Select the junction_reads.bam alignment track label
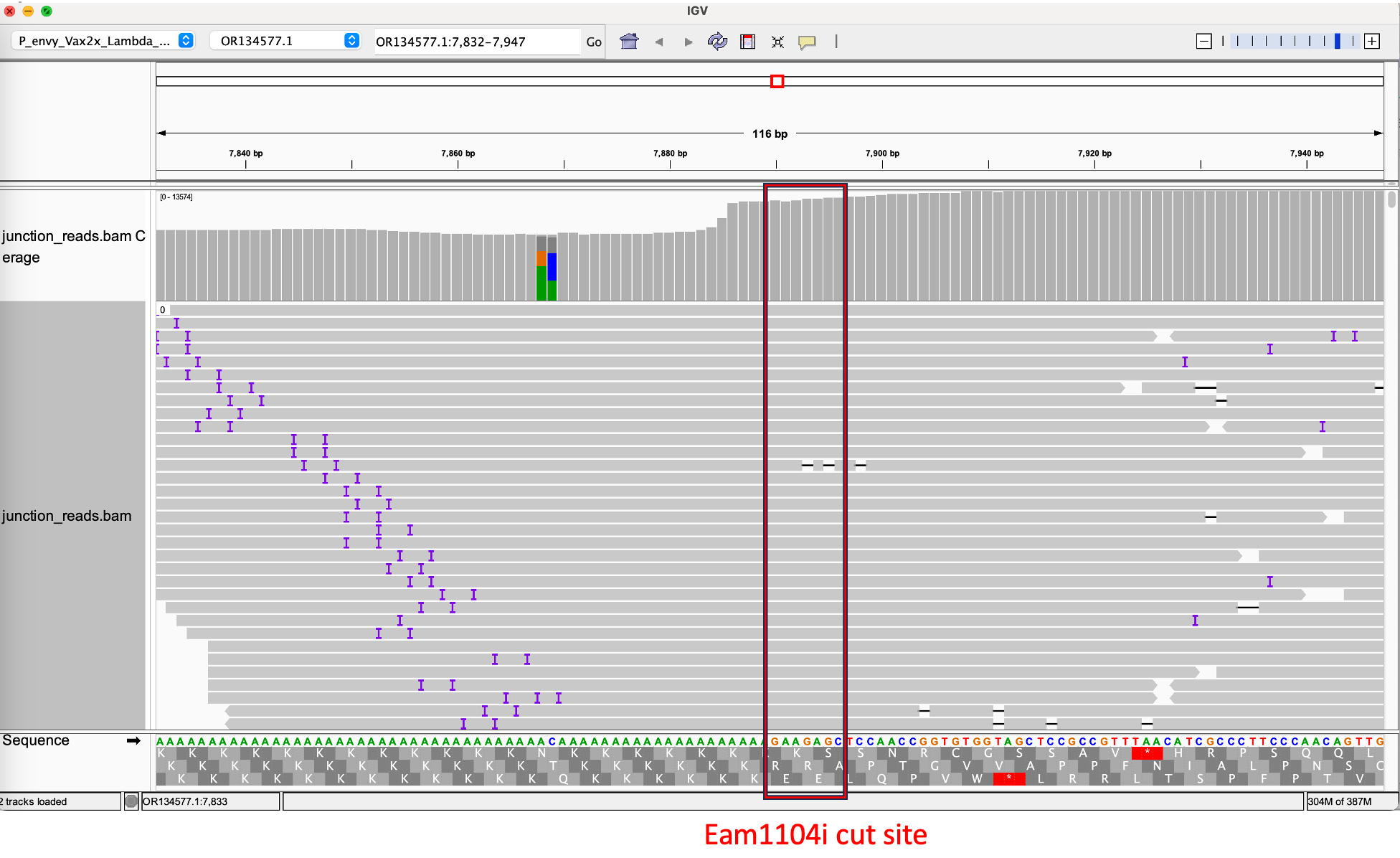The image size is (1400, 858). pyautogui.click(x=67, y=516)
